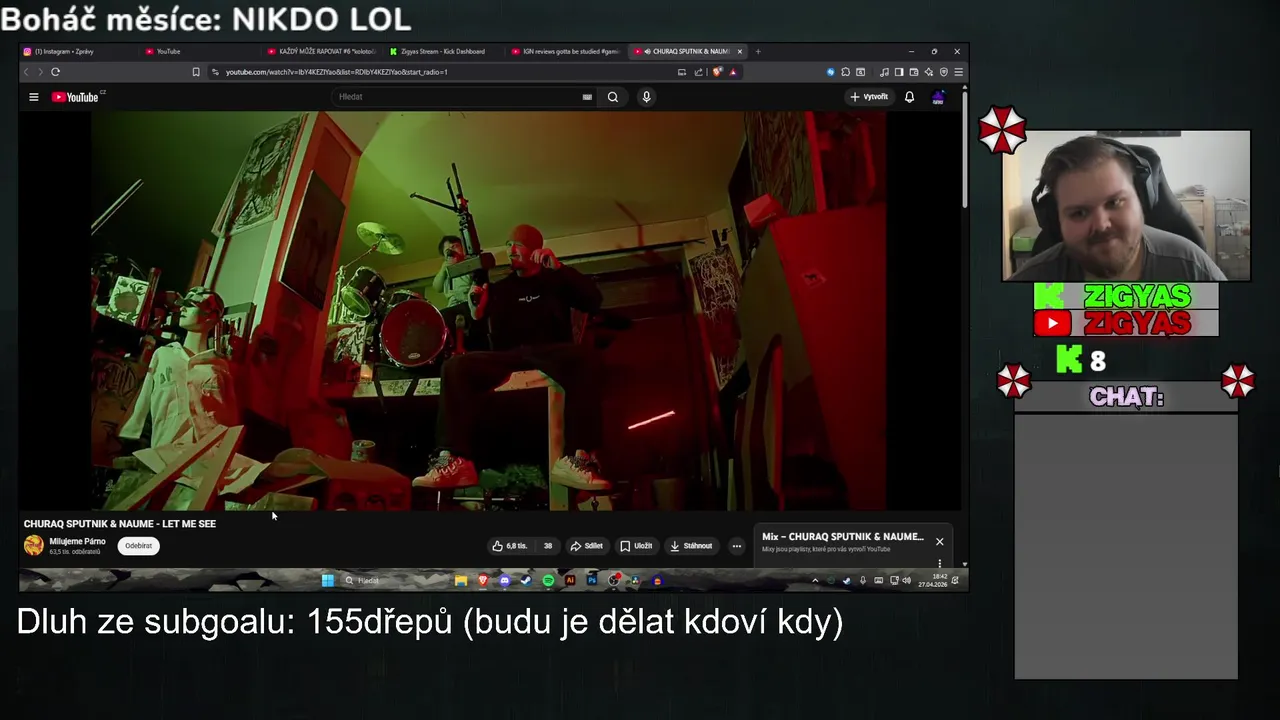
Task: Go back in the browser history
Action: click(x=27, y=72)
